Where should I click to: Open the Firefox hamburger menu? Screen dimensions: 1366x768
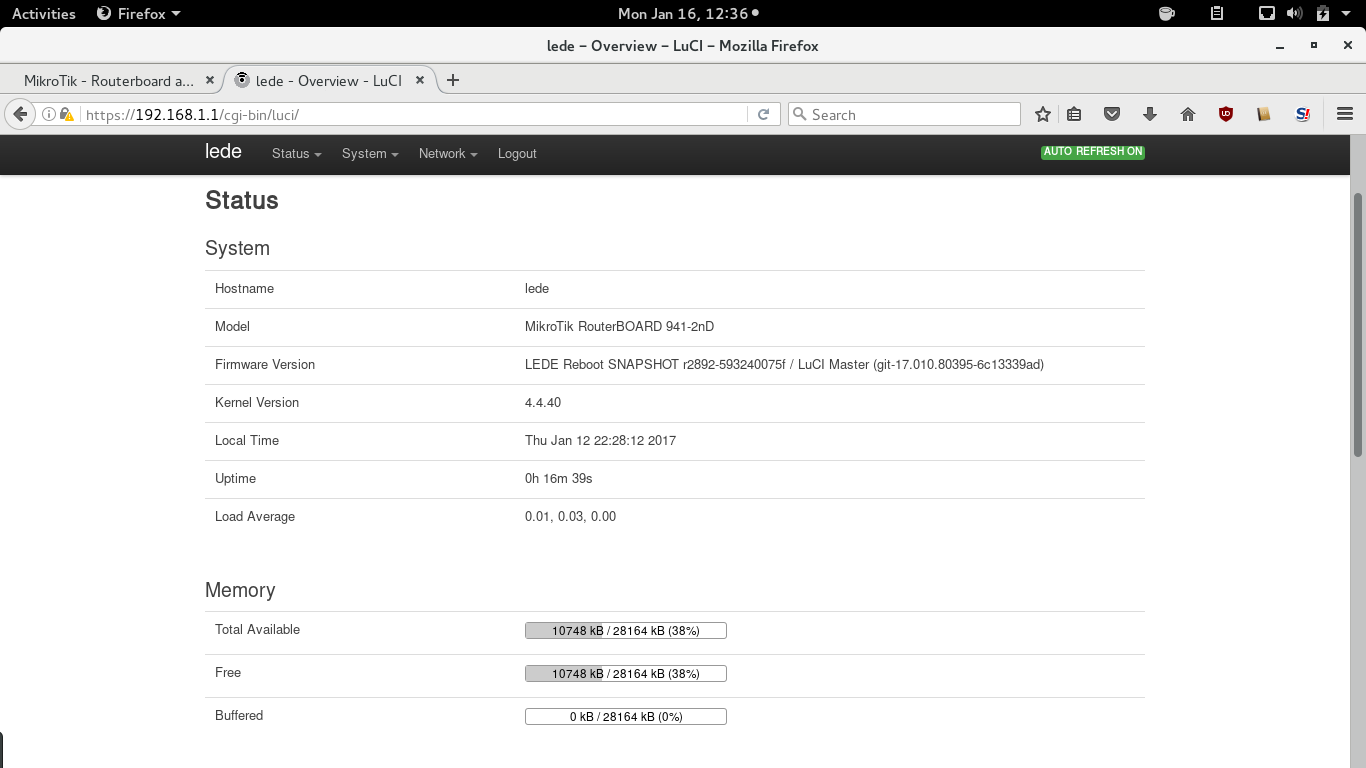coord(1345,115)
